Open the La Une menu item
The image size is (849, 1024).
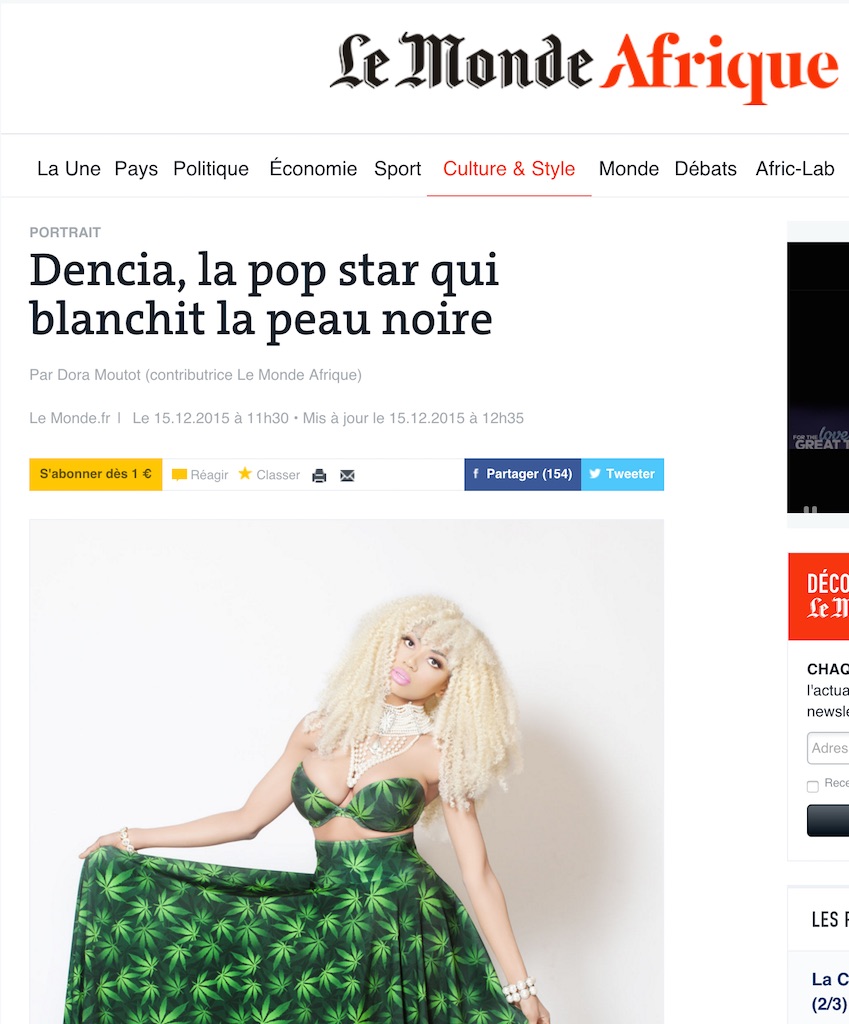pos(69,168)
